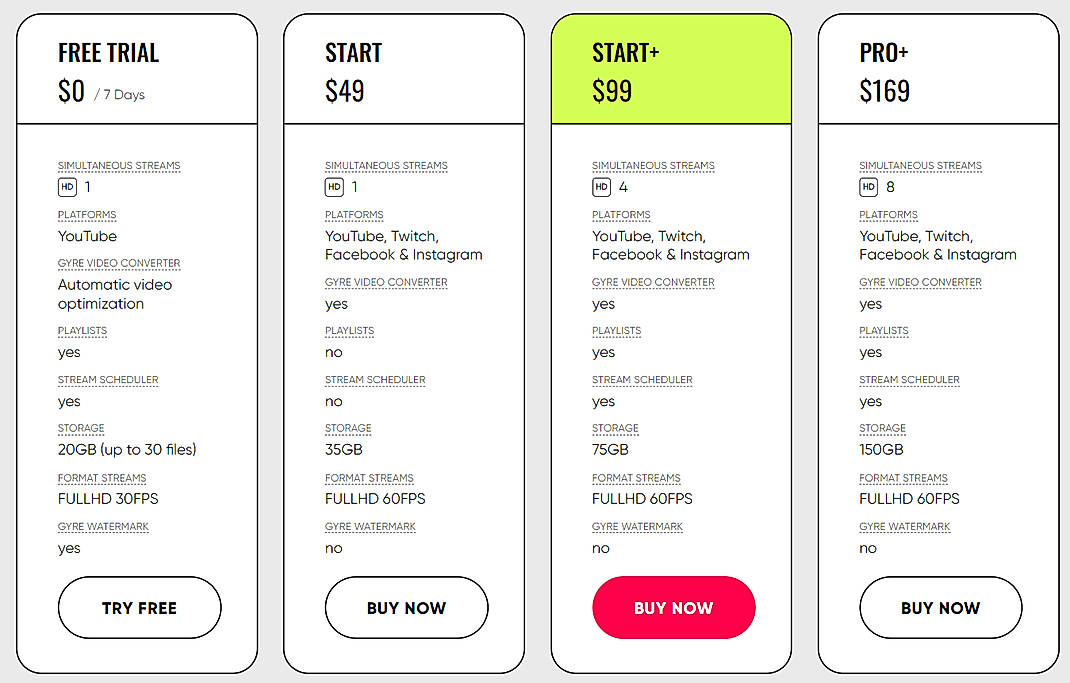Click STREAM SCHEDULER in the Free Trial column
This screenshot has width=1070, height=683.
[x=108, y=379]
